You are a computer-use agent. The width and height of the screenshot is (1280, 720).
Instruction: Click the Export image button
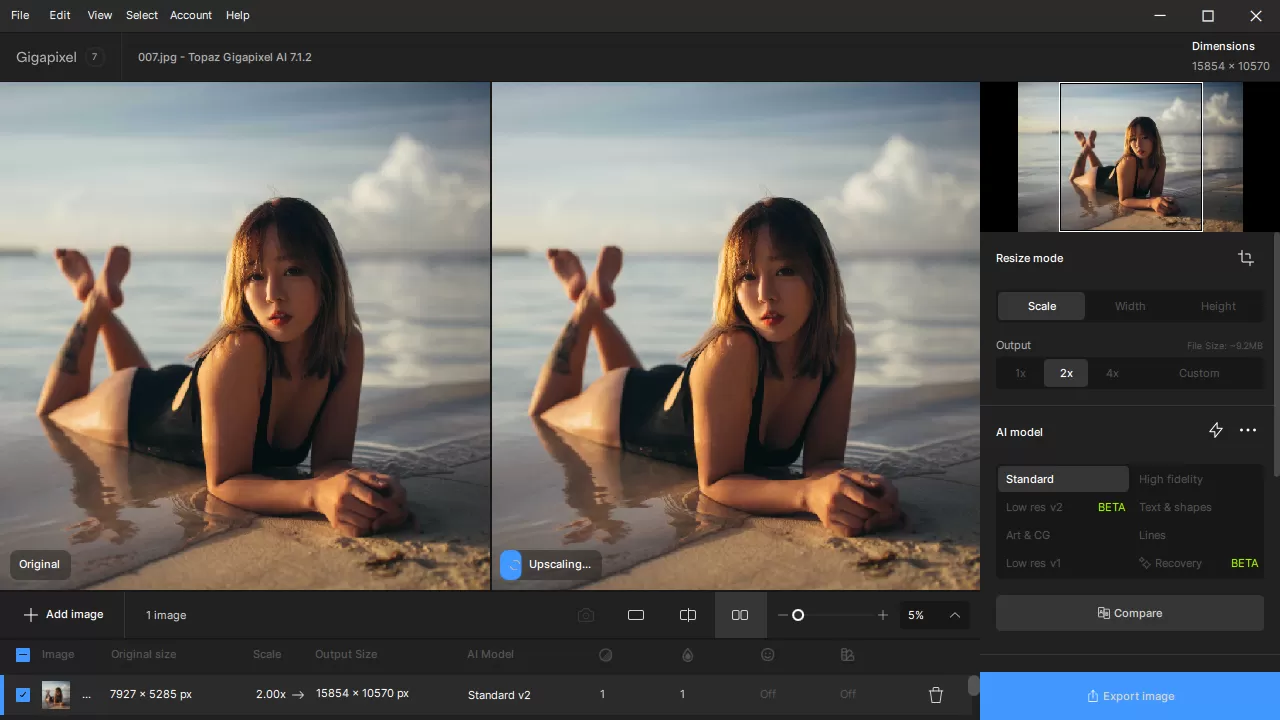[1130, 696]
